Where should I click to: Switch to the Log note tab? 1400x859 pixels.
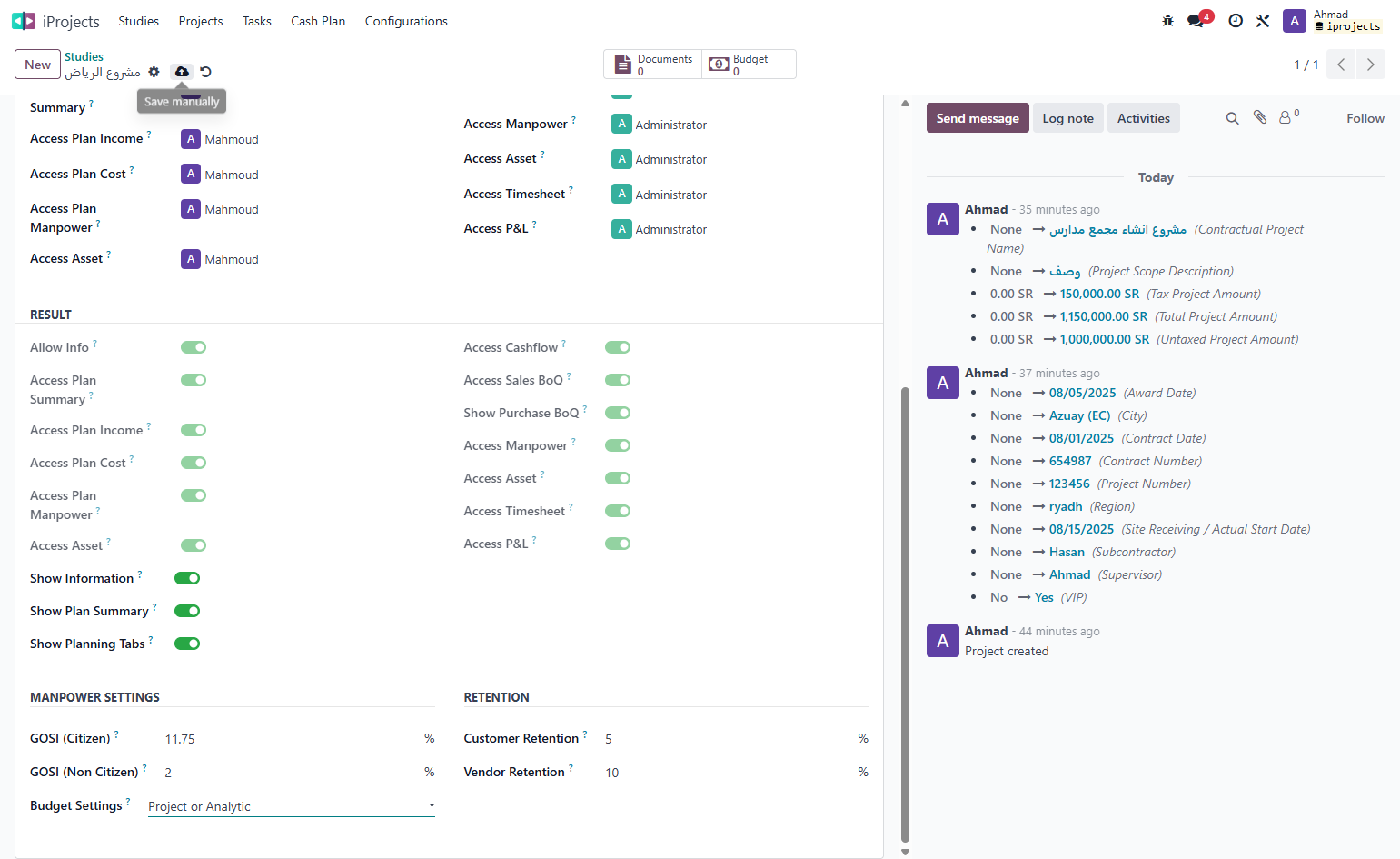click(1067, 118)
